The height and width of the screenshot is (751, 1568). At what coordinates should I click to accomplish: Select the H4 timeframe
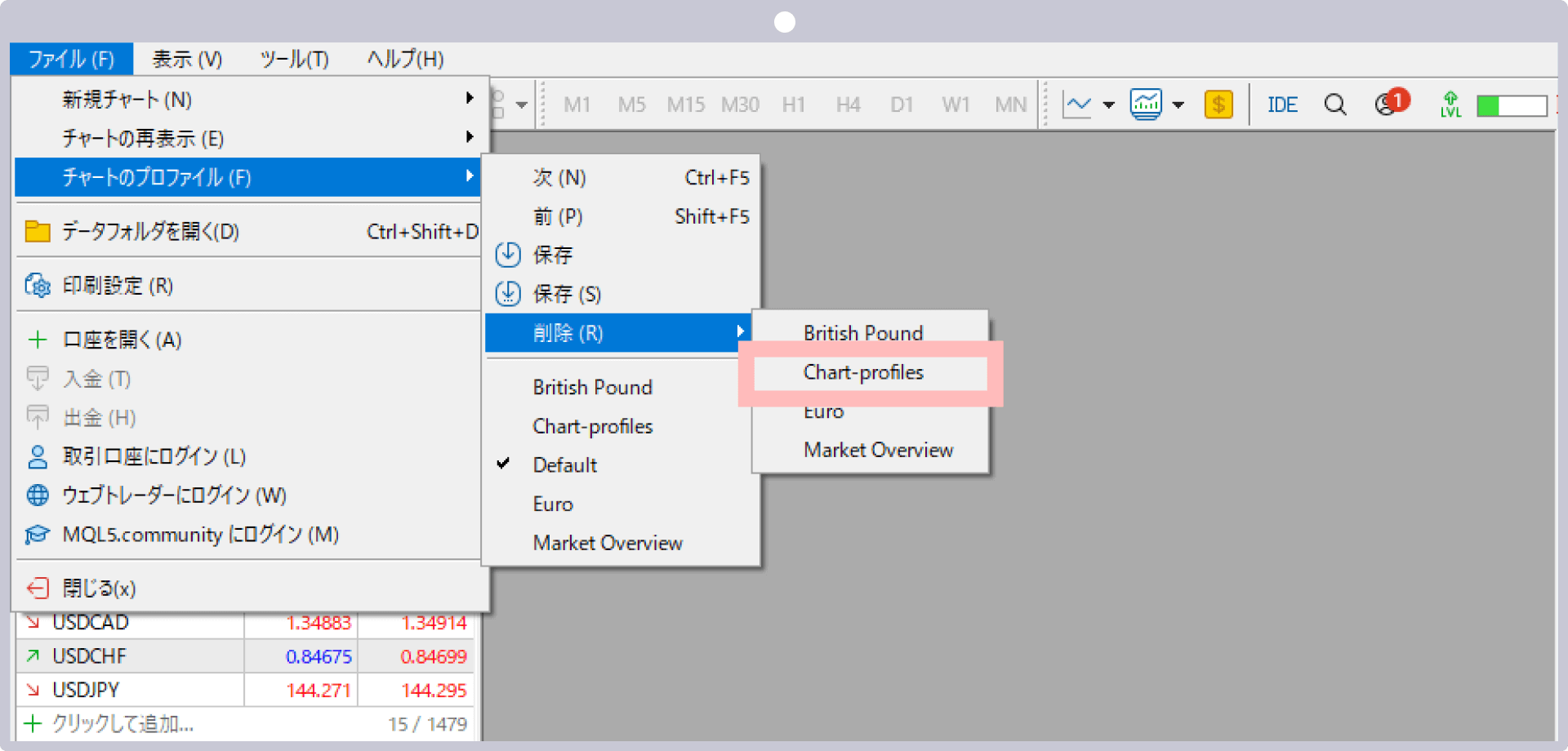[848, 104]
